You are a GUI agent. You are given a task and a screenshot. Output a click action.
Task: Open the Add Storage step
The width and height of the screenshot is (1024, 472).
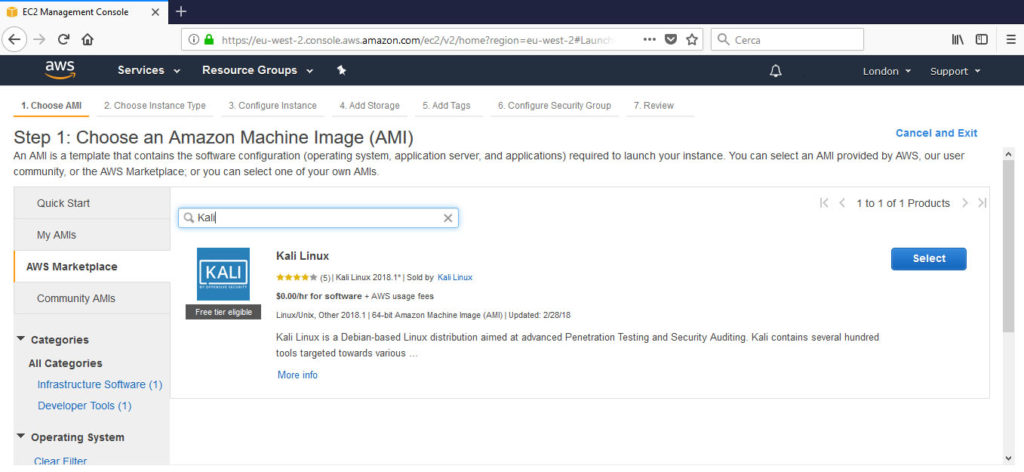point(369,106)
